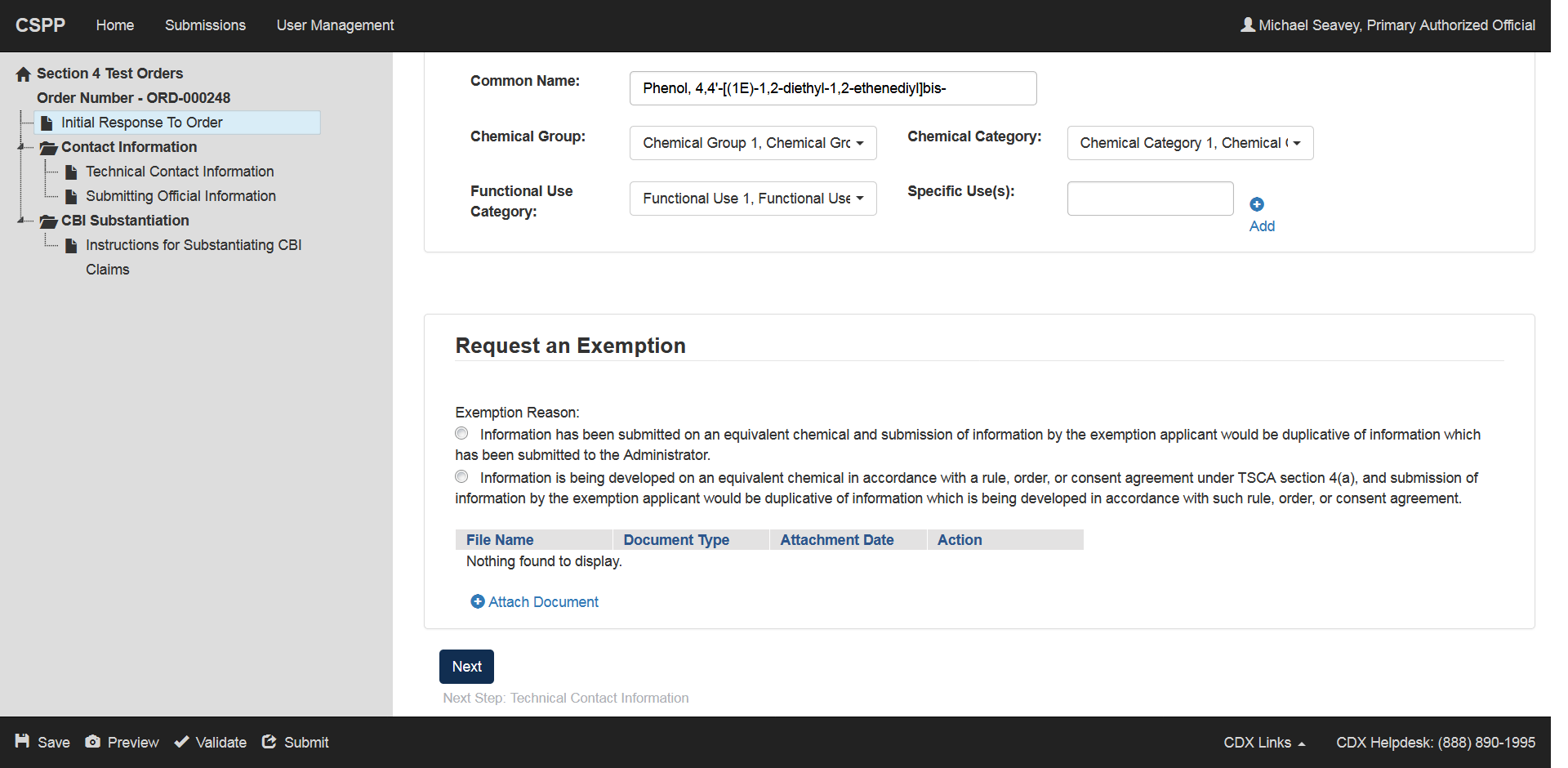Click the Specific Use(s) text field
1568x768 pixels.
(1149, 199)
